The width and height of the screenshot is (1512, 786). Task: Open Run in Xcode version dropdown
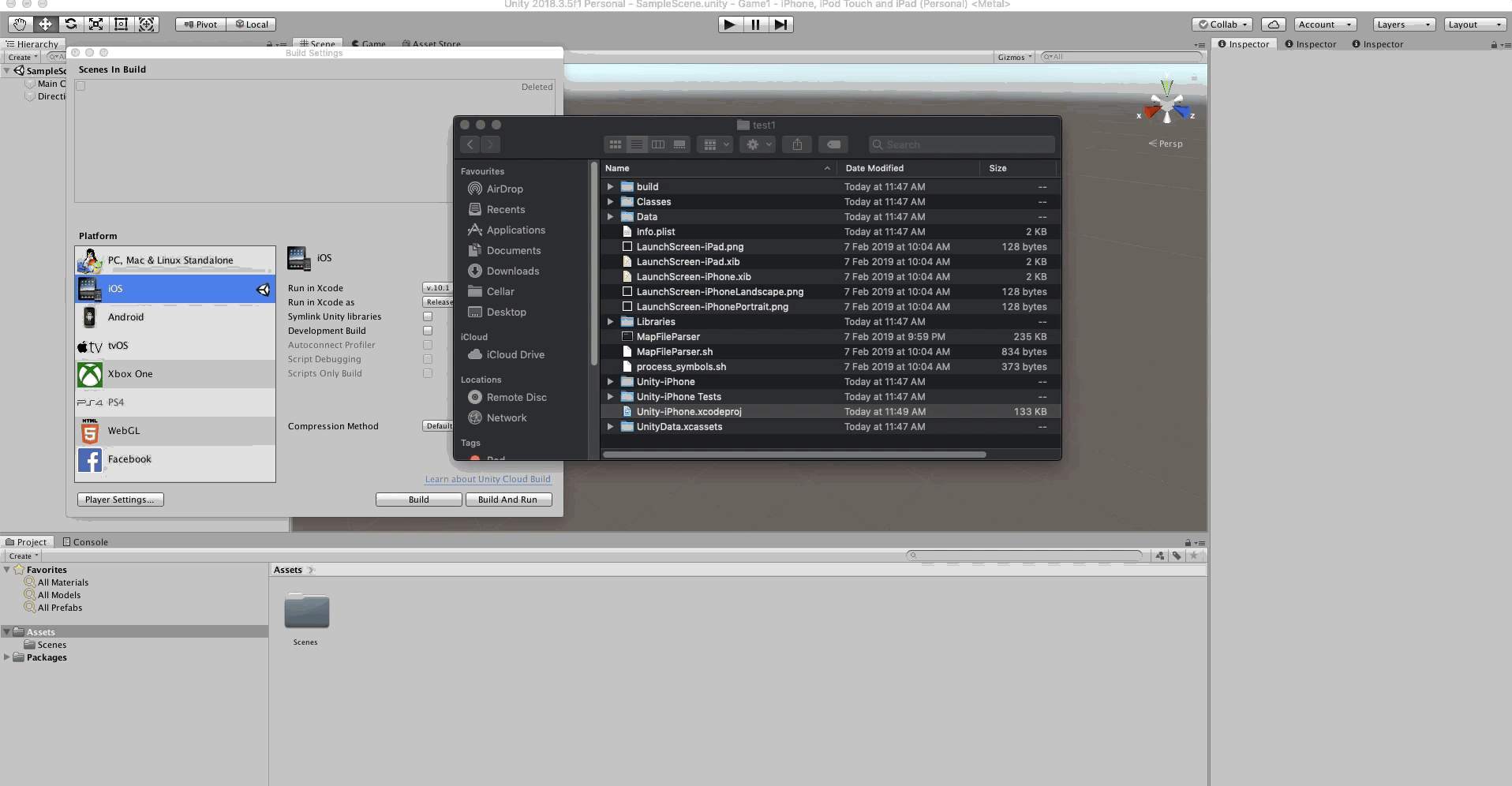tap(438, 288)
